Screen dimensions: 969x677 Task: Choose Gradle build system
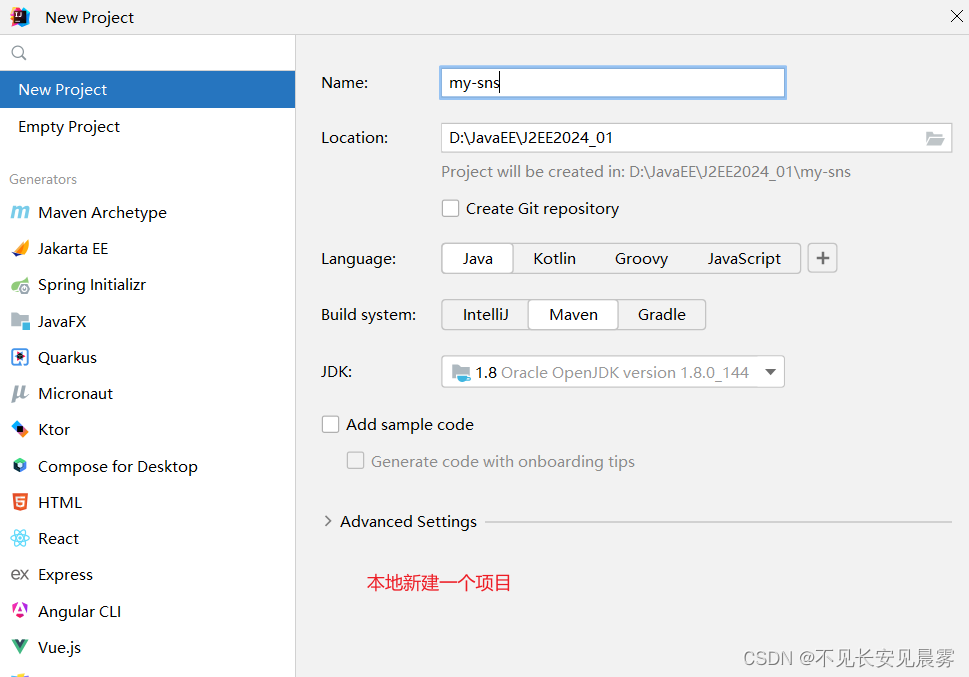point(661,315)
